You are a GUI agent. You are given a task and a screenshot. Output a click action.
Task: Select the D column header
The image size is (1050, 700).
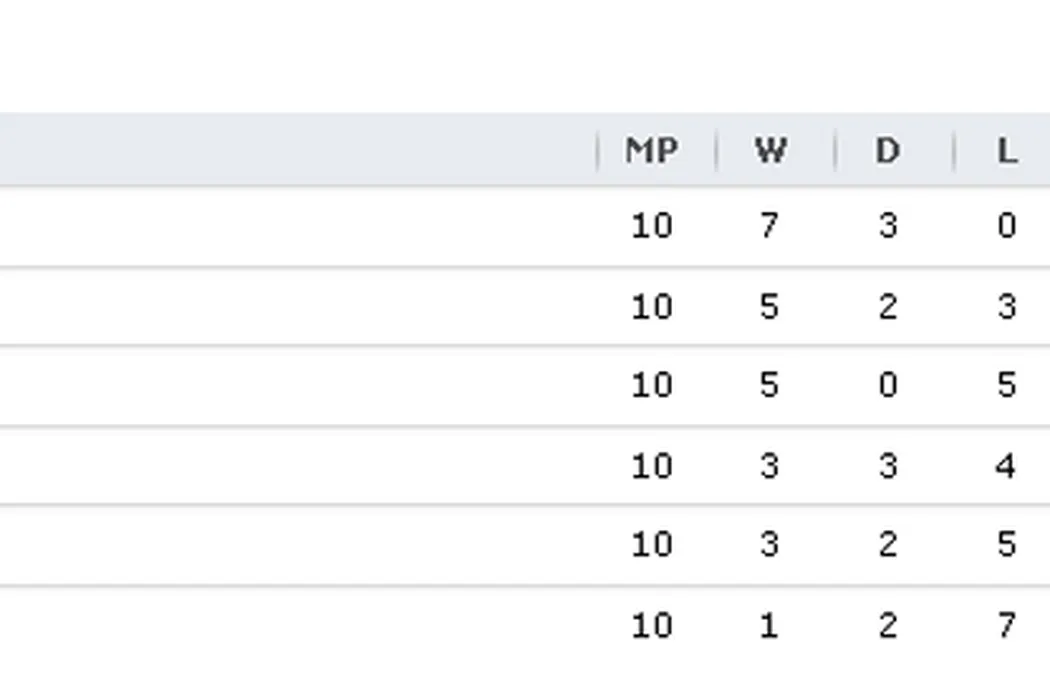pos(887,151)
